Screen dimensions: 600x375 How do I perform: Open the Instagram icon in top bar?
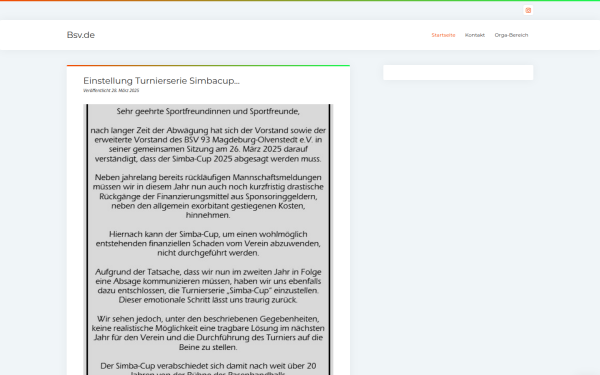pos(528,10)
